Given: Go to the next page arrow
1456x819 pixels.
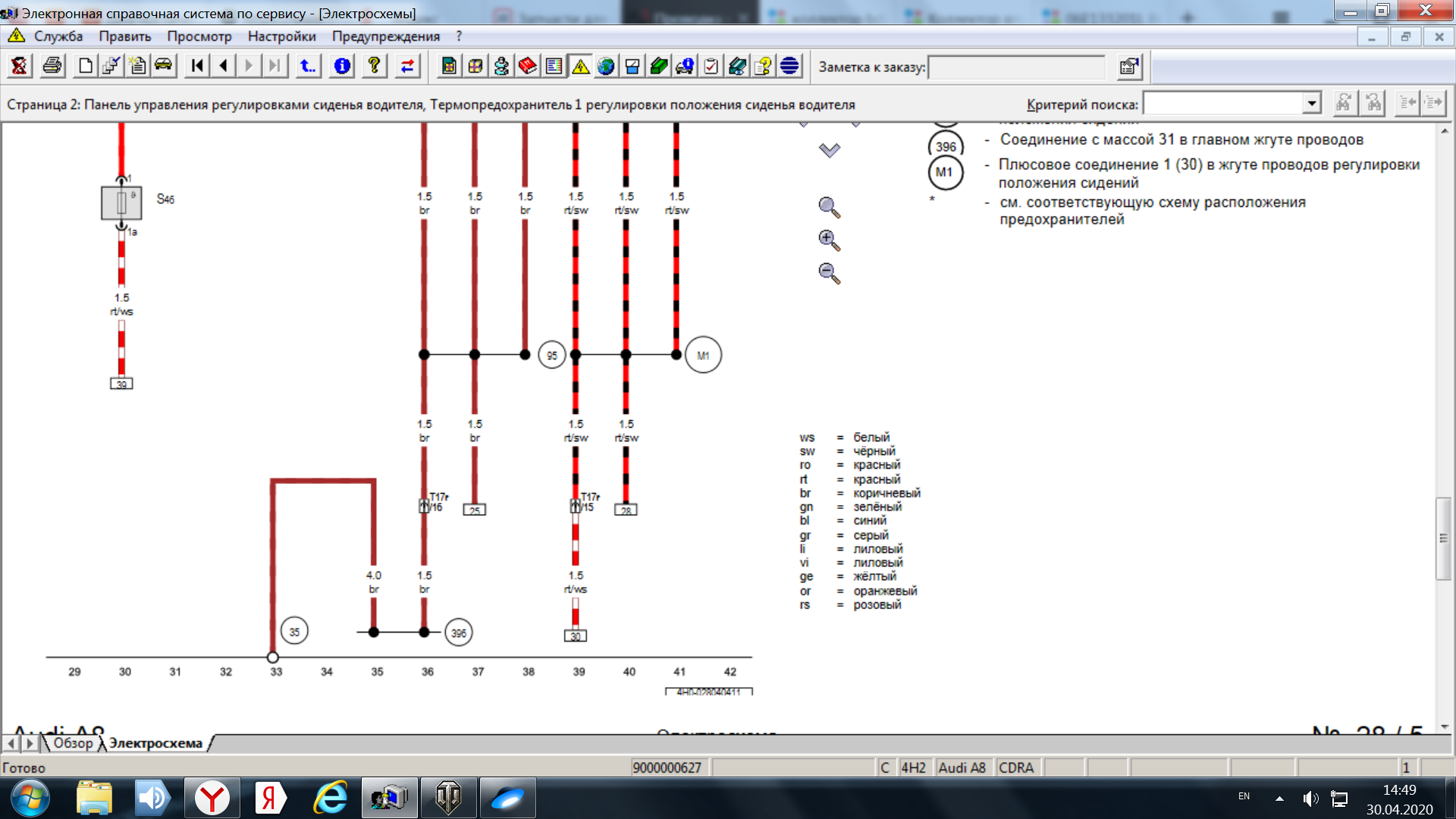Looking at the screenshot, I should click(x=249, y=67).
